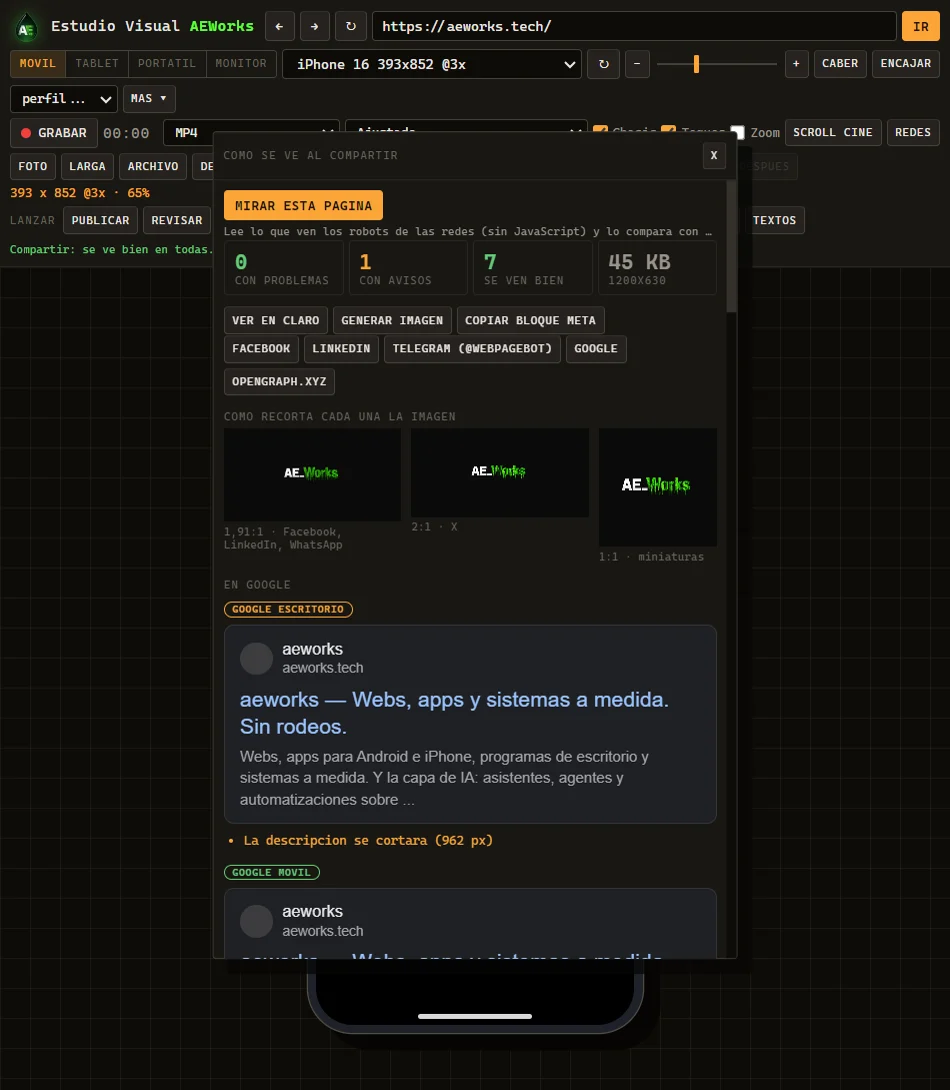Click the GOOGLE ESCRITORIO badge
The height and width of the screenshot is (1090, 950).
[288, 610]
